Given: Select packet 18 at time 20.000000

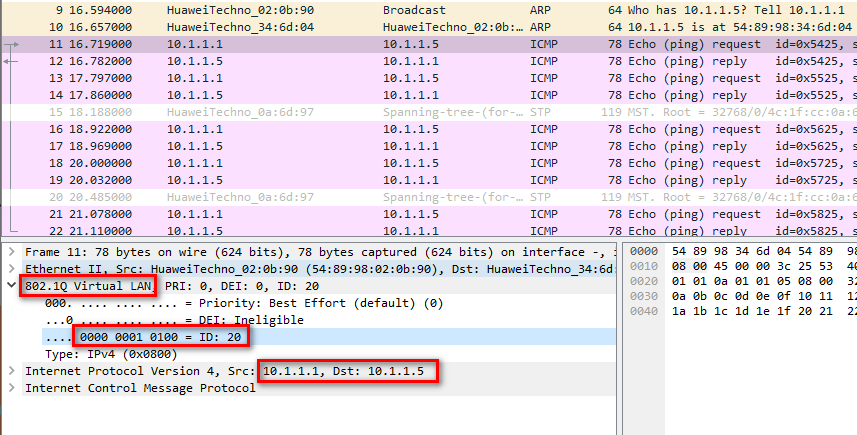Looking at the screenshot, I should point(430,163).
